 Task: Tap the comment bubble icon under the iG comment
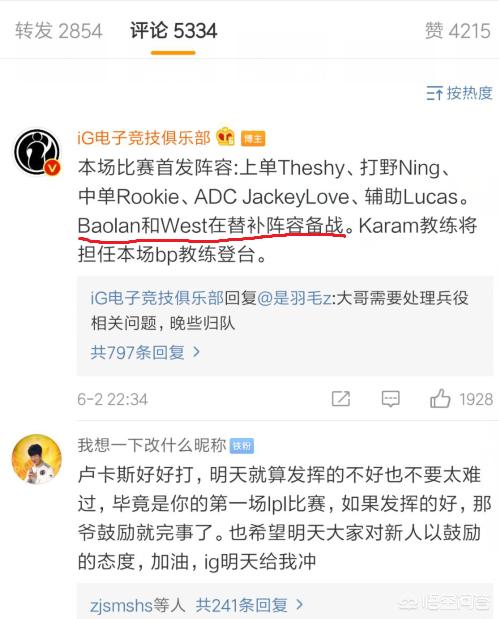[x=390, y=399]
